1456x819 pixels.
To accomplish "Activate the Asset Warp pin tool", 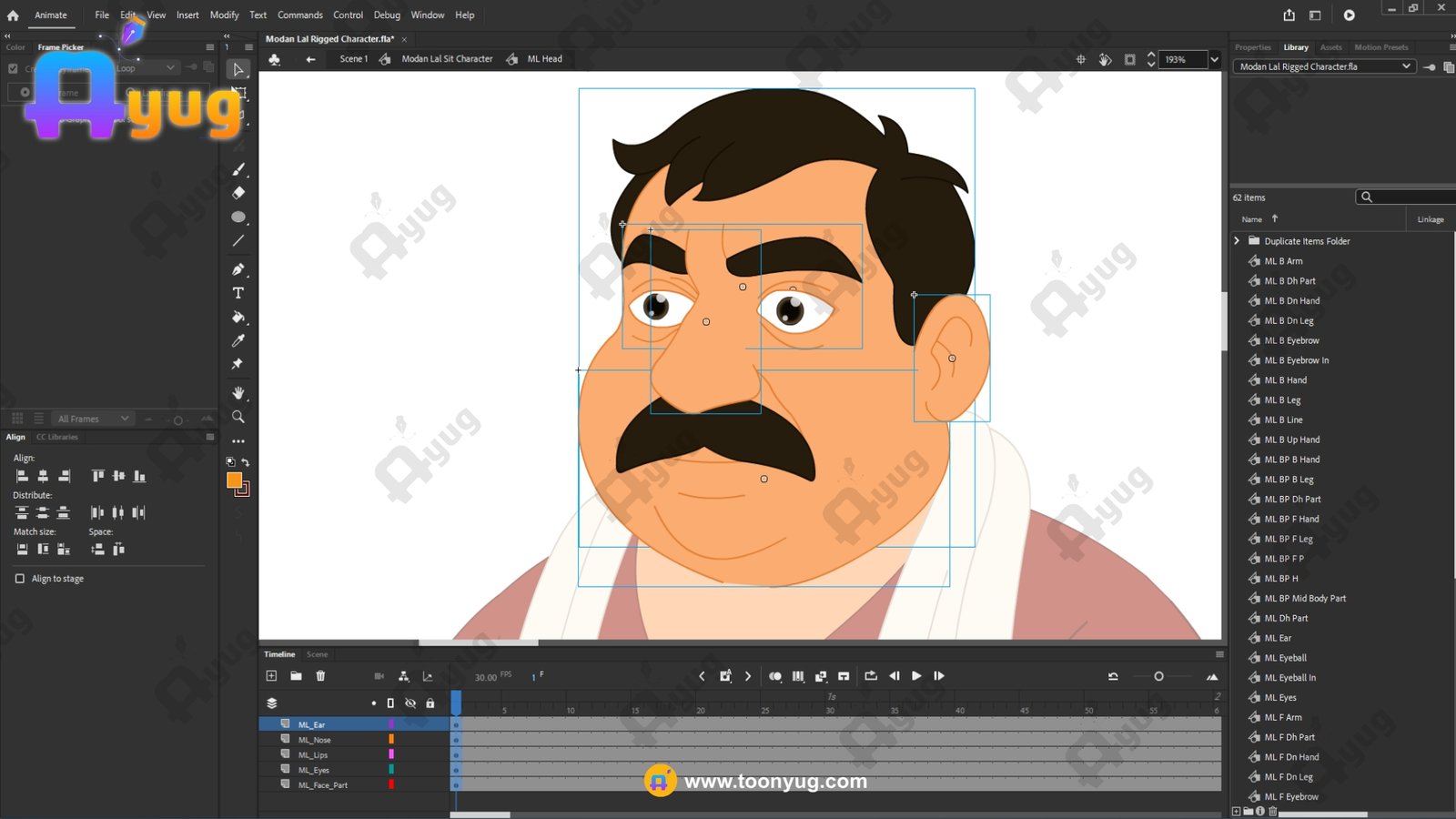I will click(238, 364).
